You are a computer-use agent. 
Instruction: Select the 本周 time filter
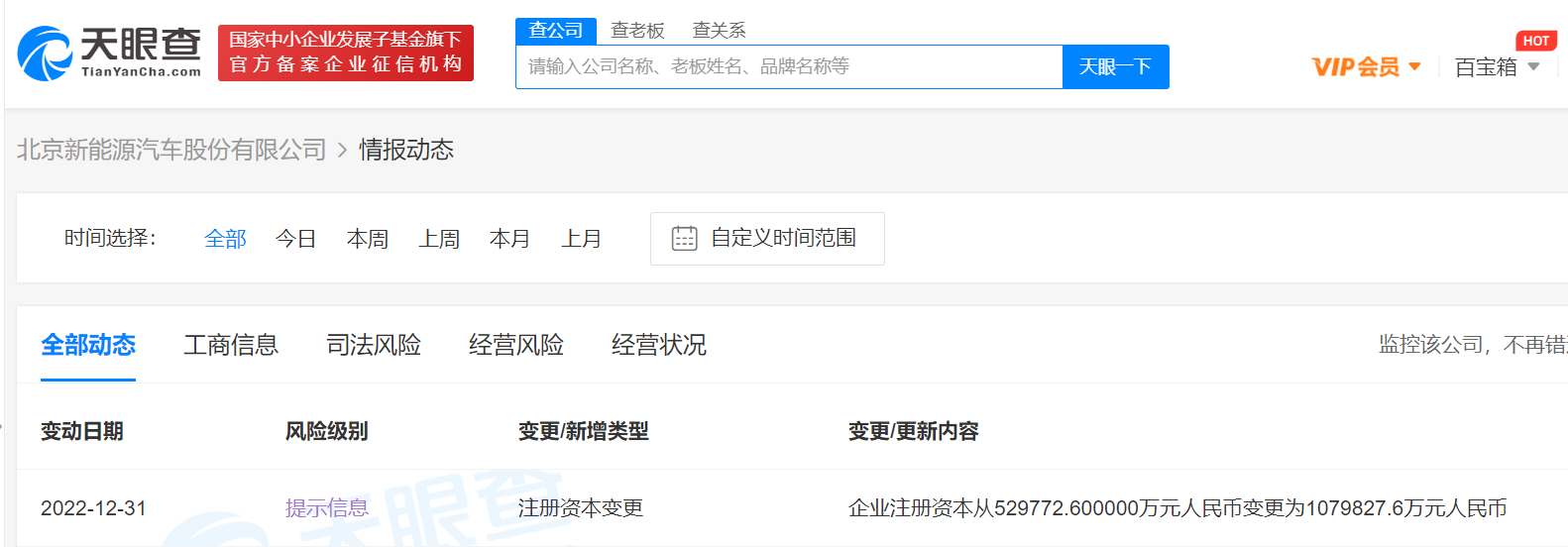[368, 239]
